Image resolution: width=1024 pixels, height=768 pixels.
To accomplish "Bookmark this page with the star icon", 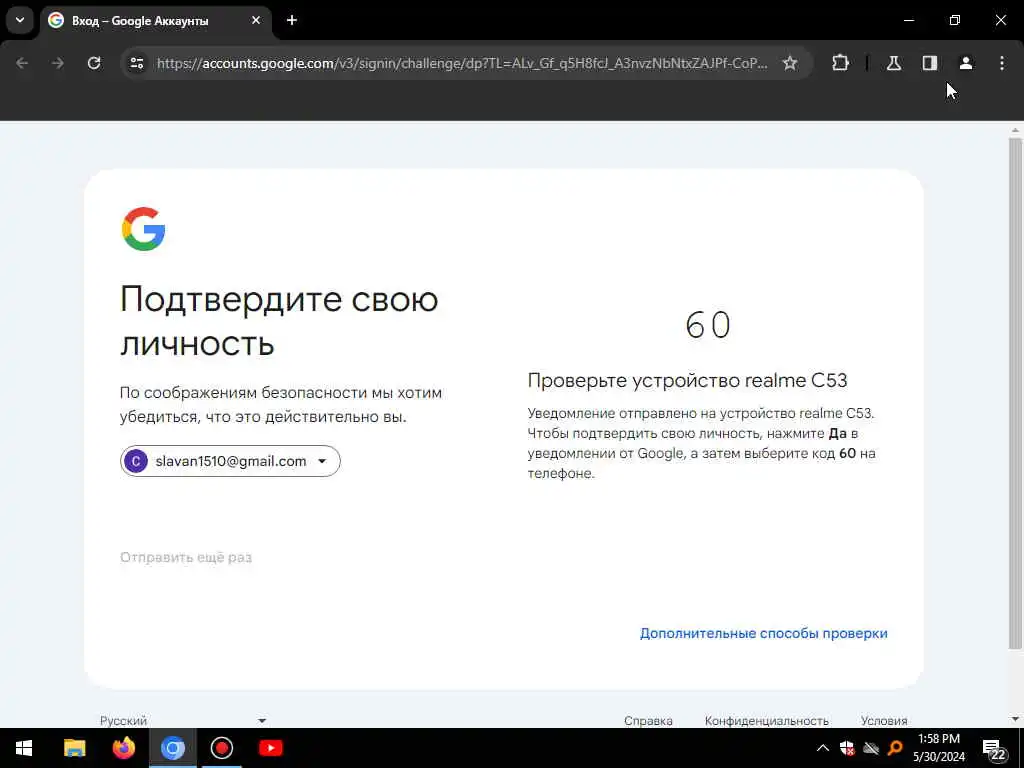I will pyautogui.click(x=790, y=63).
